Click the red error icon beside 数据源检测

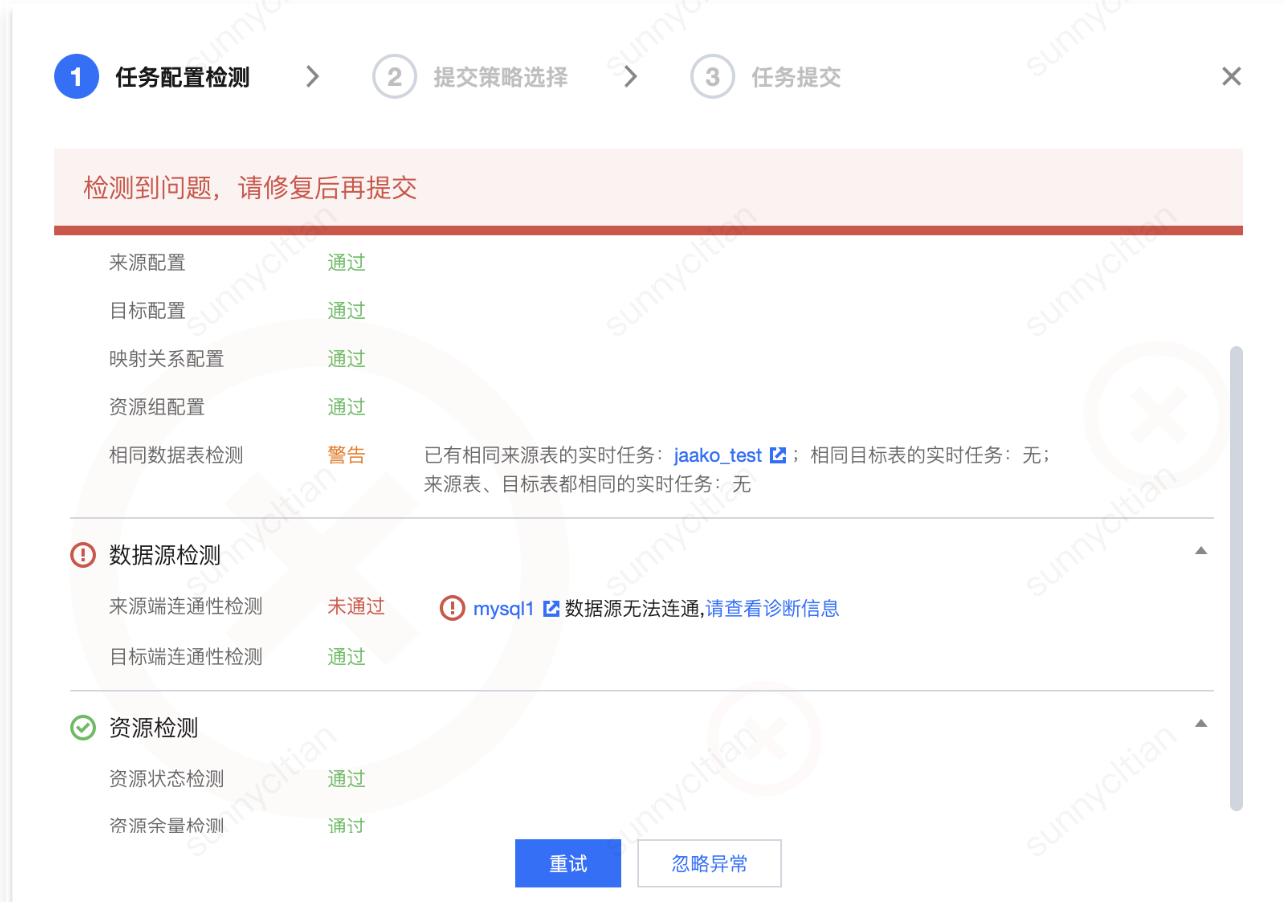83,555
